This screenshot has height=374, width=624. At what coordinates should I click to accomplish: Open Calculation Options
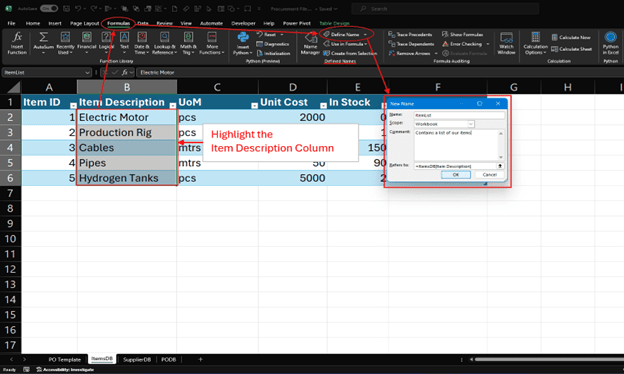coord(535,43)
